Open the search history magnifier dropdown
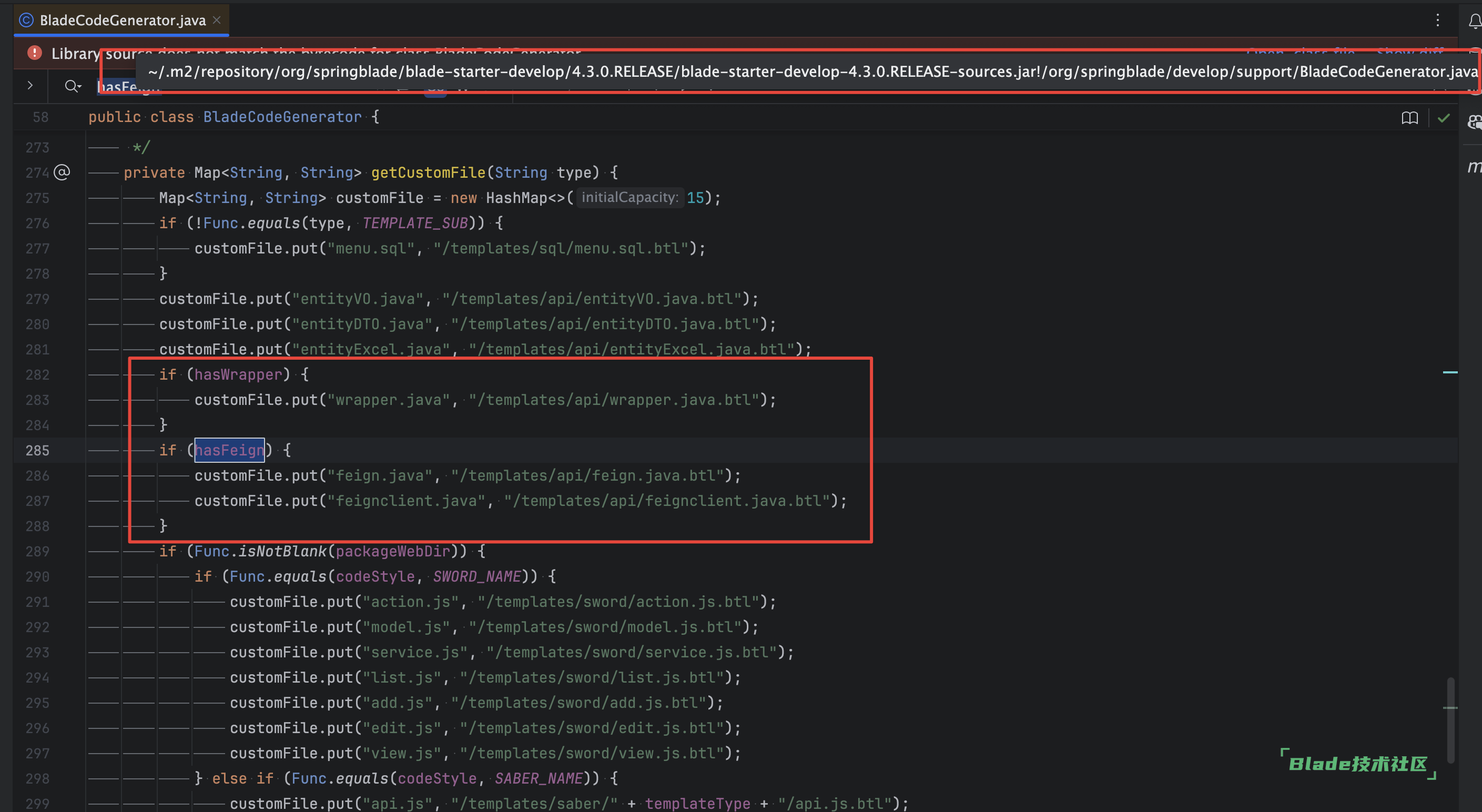Screen dimensions: 1482x812 coord(73,86)
